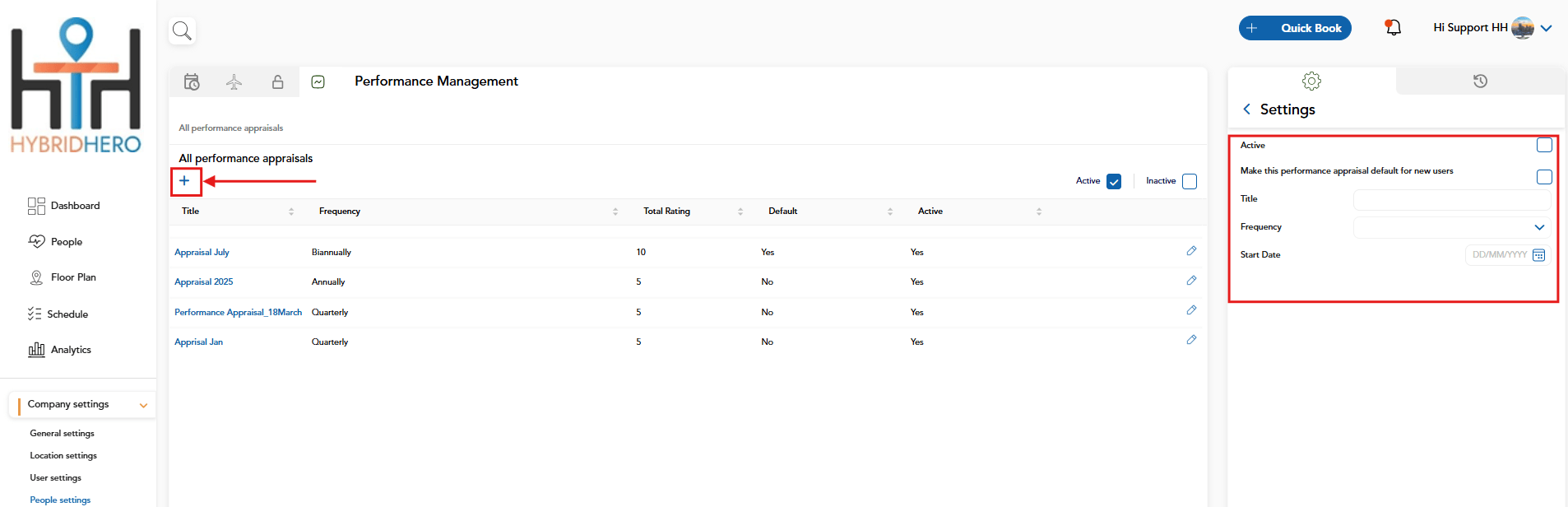Select the airplane tab icon
The width and height of the screenshot is (1568, 507).
pyautogui.click(x=234, y=81)
